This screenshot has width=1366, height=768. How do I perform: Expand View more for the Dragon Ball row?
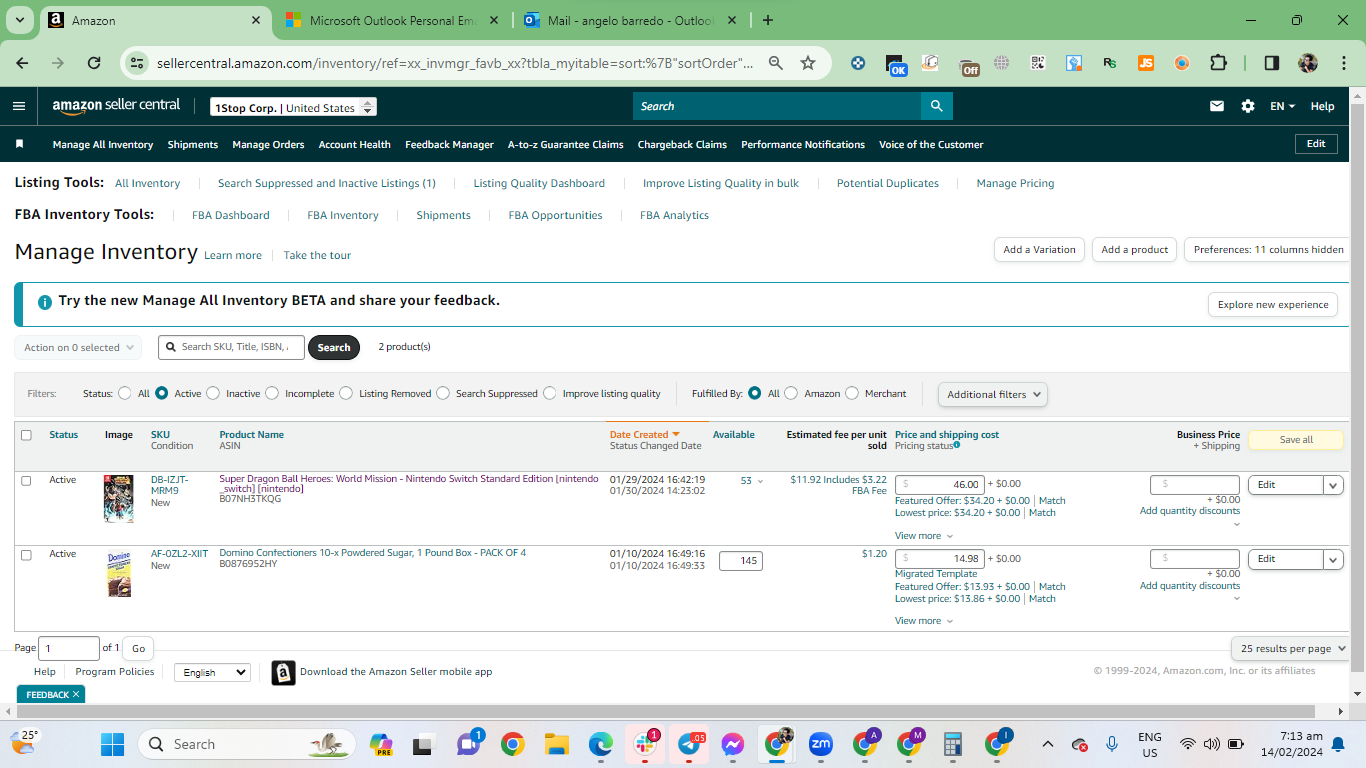(x=924, y=535)
